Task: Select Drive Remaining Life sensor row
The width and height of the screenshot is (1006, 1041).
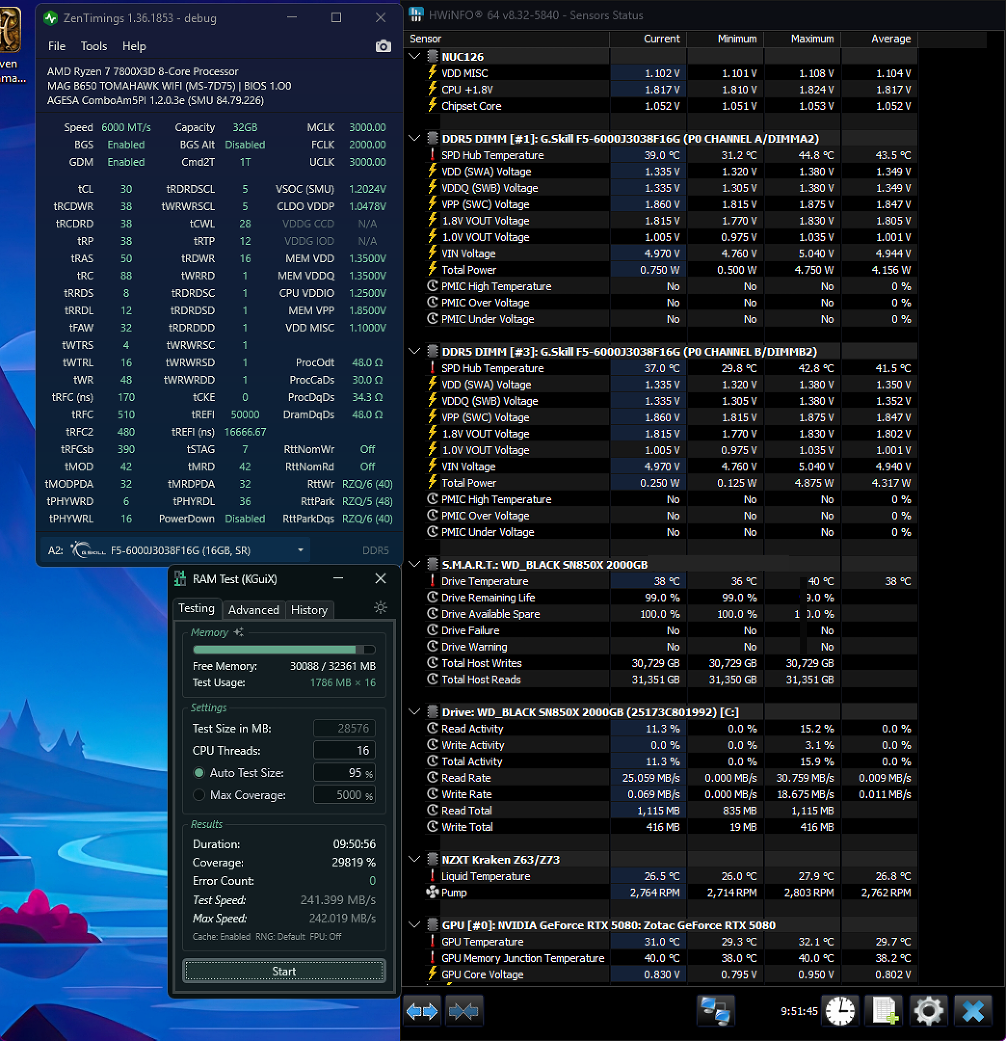Action: (x=671, y=598)
